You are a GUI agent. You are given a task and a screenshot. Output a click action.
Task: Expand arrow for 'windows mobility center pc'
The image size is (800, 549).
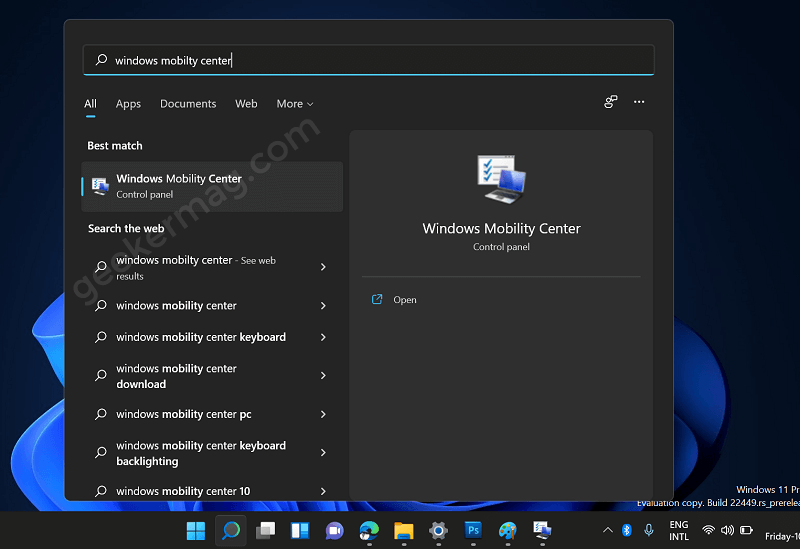coord(323,414)
